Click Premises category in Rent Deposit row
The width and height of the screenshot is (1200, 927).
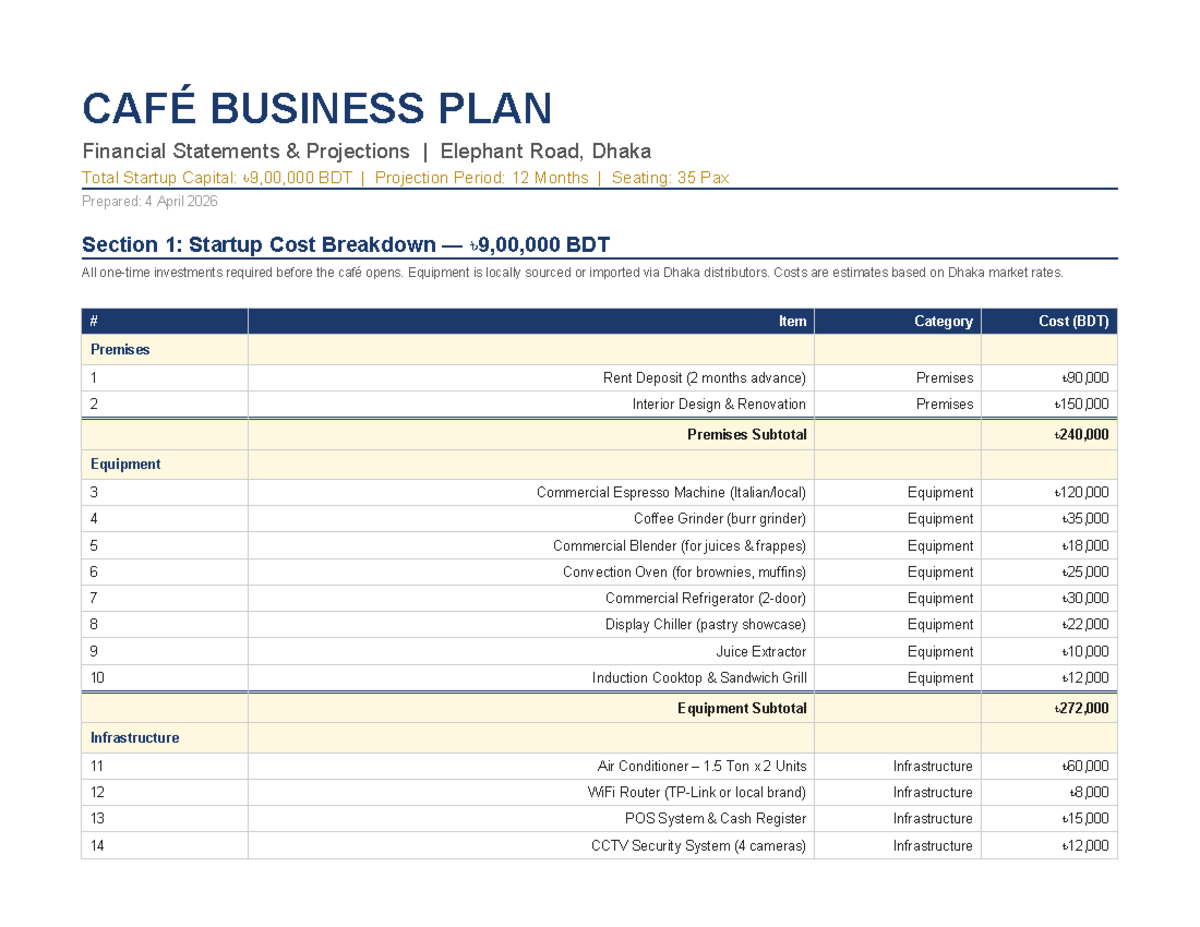898,378
